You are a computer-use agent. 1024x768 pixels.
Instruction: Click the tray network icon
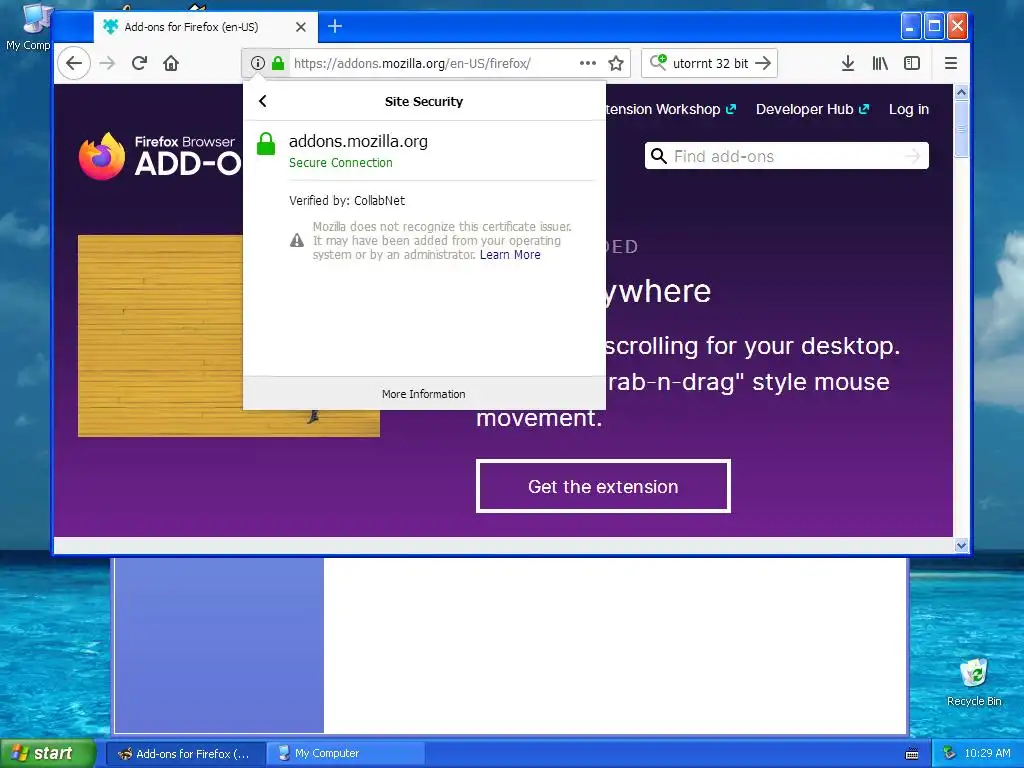949,753
